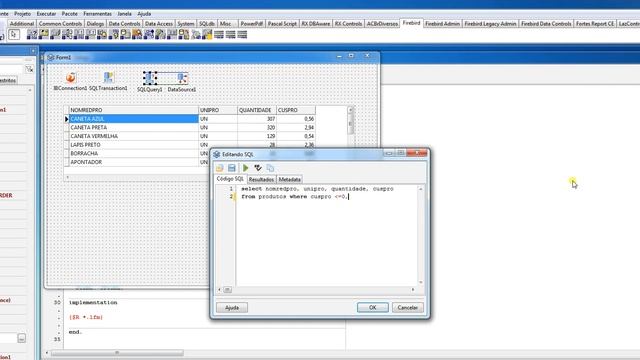
Task: Click CUSPRO column header in grid
Action: pyautogui.click(x=296, y=110)
